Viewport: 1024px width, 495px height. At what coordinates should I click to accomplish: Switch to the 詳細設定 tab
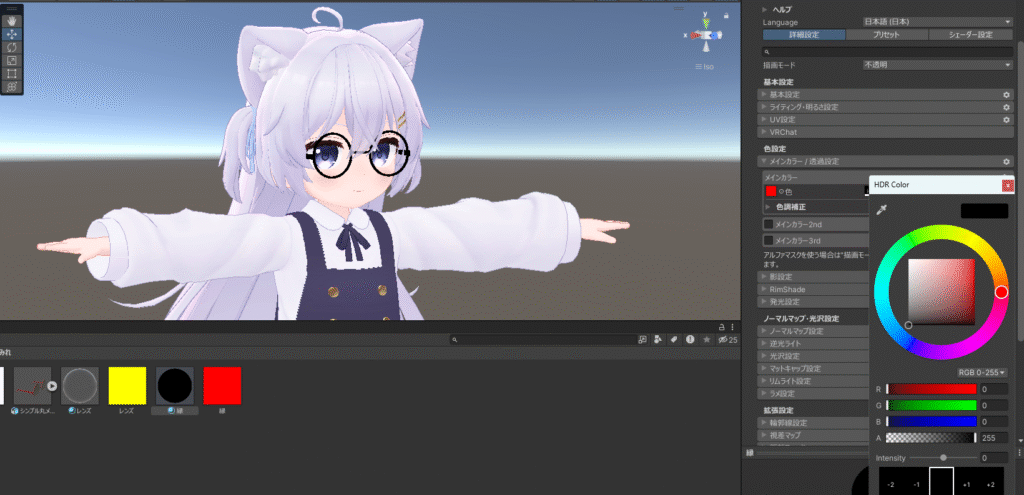803,35
